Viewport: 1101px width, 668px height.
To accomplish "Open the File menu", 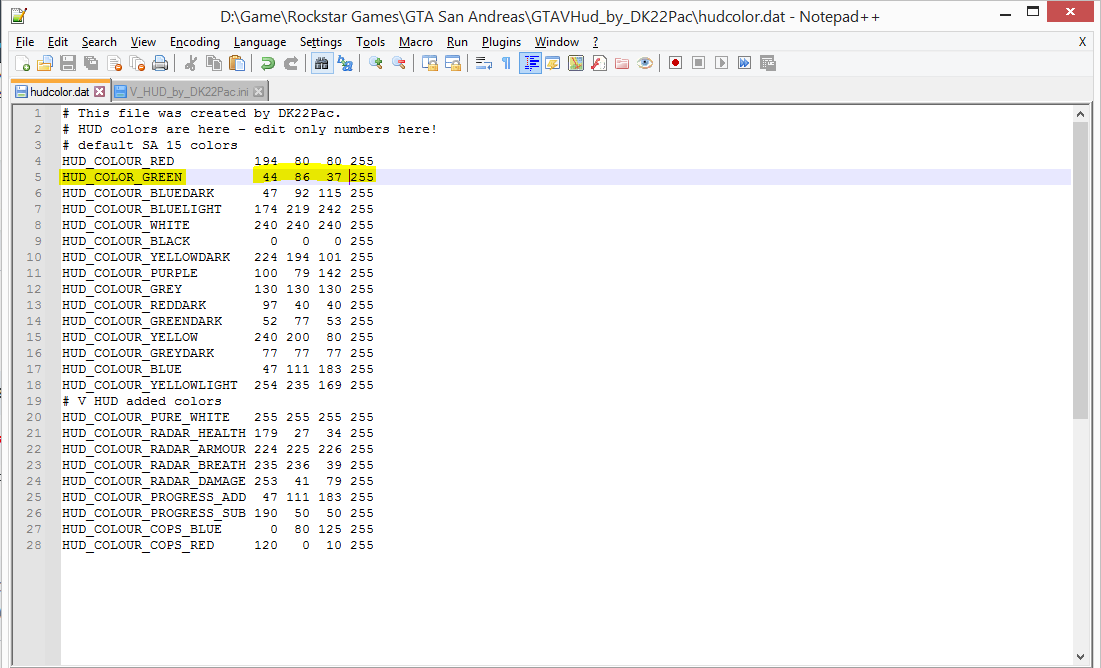I will point(25,42).
